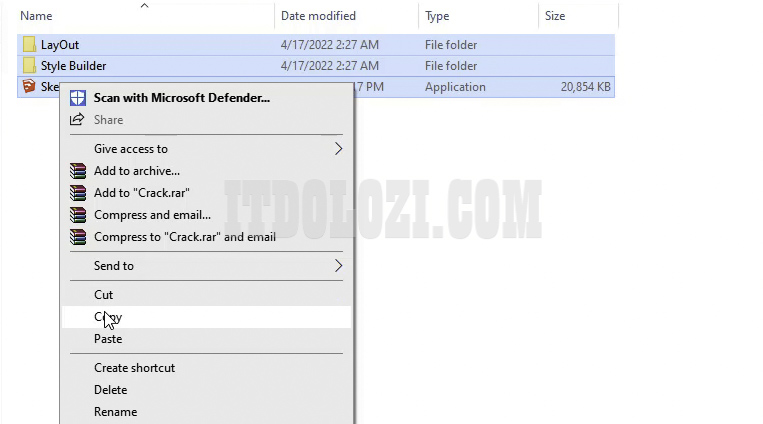Image resolution: width=763 pixels, height=424 pixels.
Task: Click the sort arrow above Name column
Action: 144,6
